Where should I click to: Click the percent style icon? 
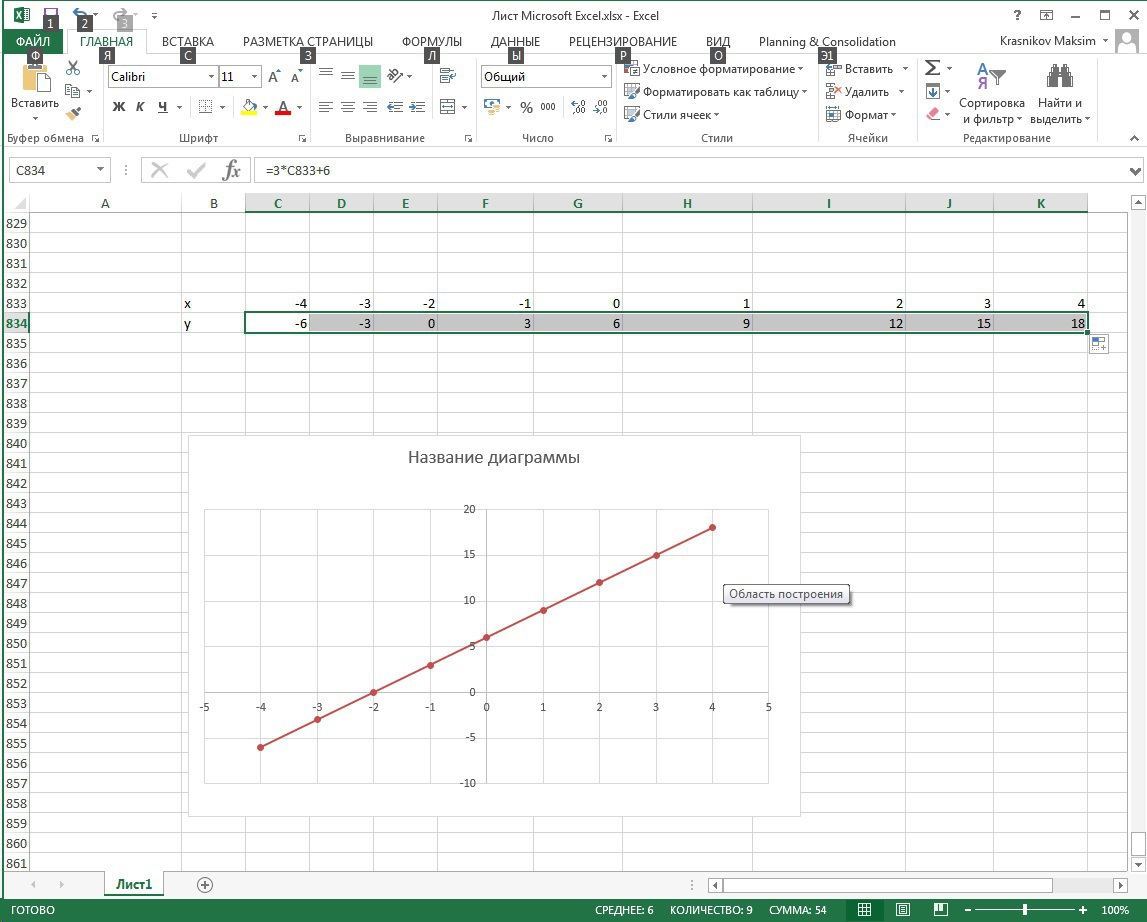[x=526, y=107]
